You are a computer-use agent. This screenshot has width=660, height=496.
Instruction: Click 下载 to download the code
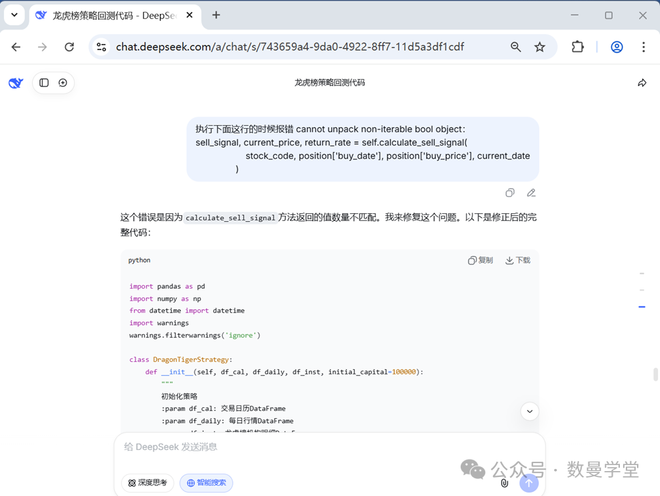pyautogui.click(x=517, y=260)
